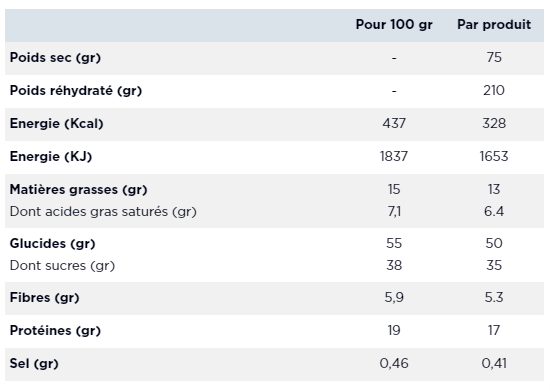Click the 'Protéines (gr)' row label
The height and width of the screenshot is (391, 550).
coord(55,331)
